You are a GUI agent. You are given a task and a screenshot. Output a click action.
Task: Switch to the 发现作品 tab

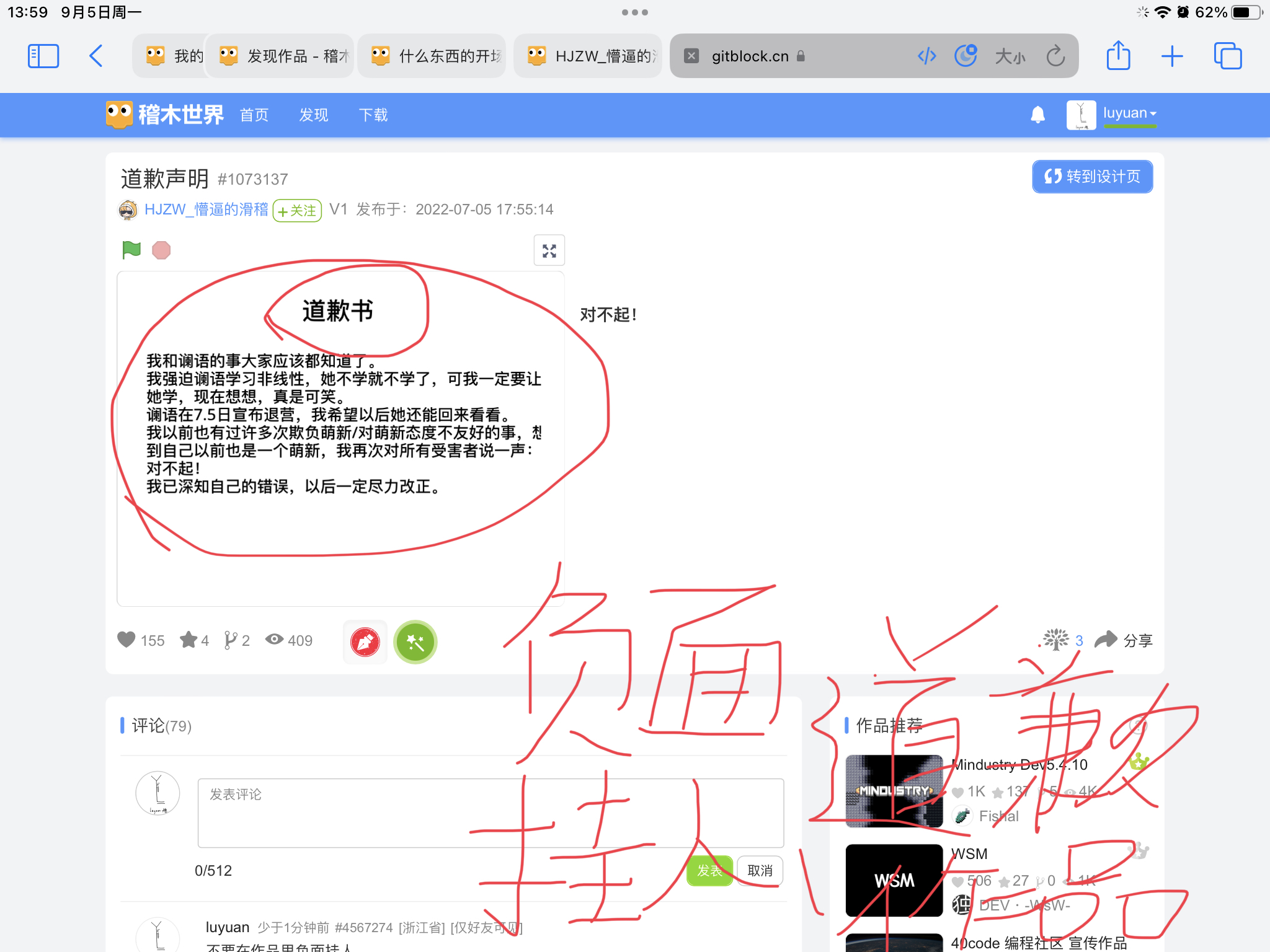point(280,56)
